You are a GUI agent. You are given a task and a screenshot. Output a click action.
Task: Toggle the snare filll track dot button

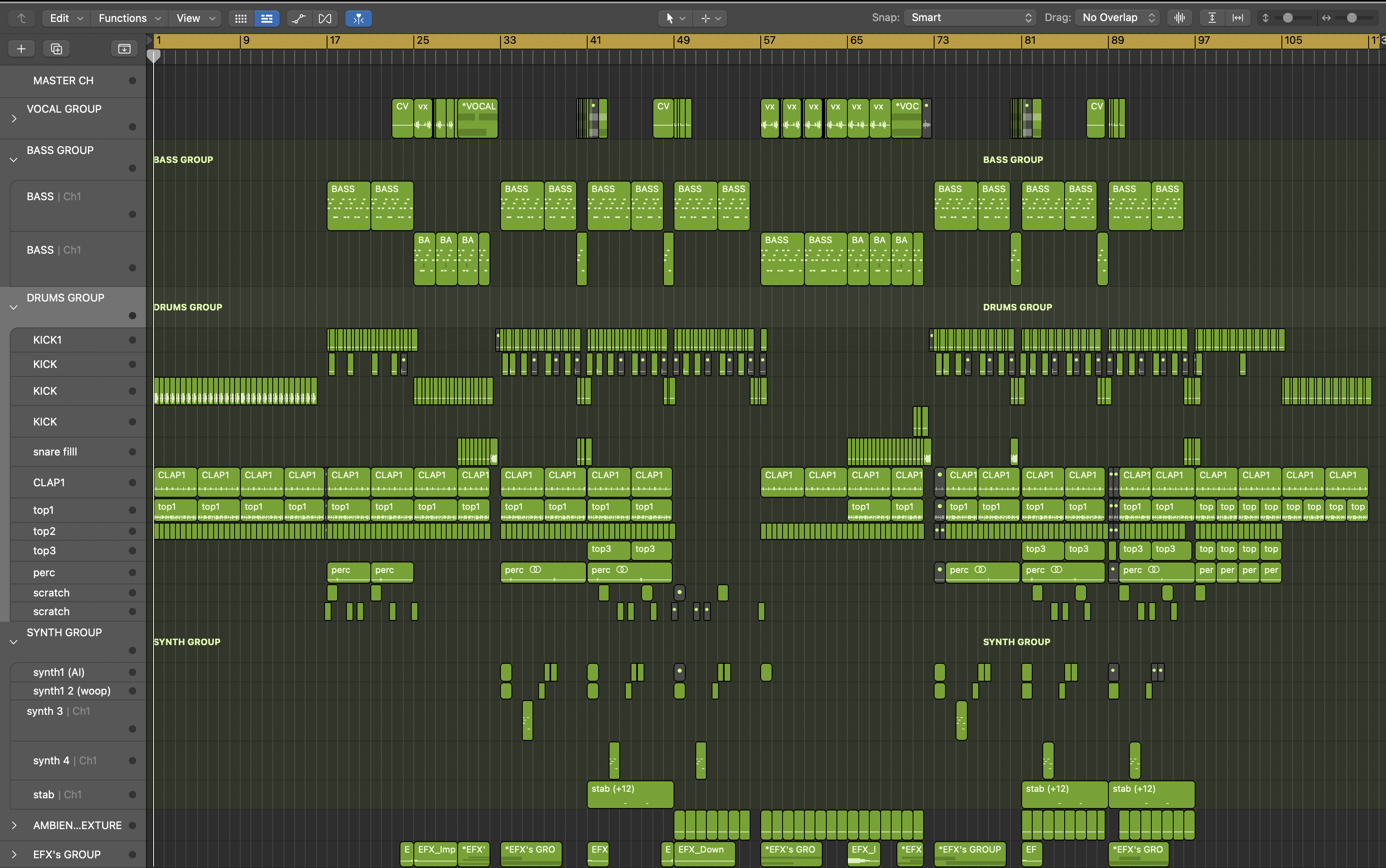coord(133,452)
